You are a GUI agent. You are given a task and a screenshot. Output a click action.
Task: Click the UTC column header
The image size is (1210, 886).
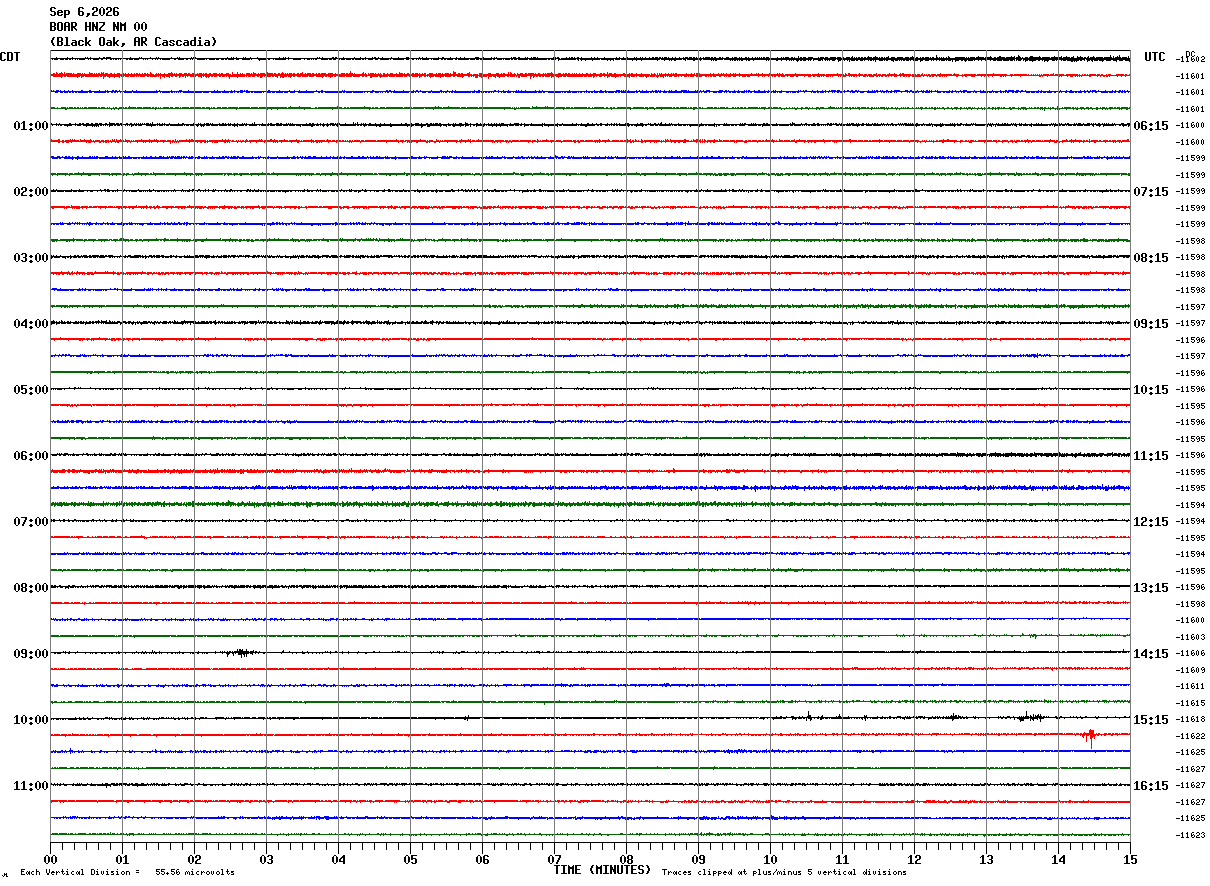tap(1155, 57)
